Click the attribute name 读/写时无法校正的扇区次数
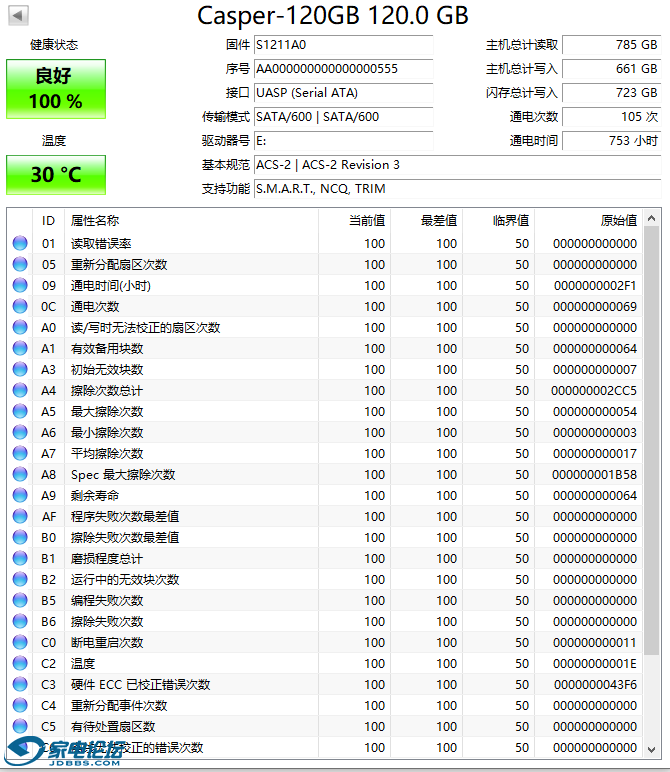The height and width of the screenshot is (772, 670). 145,327
